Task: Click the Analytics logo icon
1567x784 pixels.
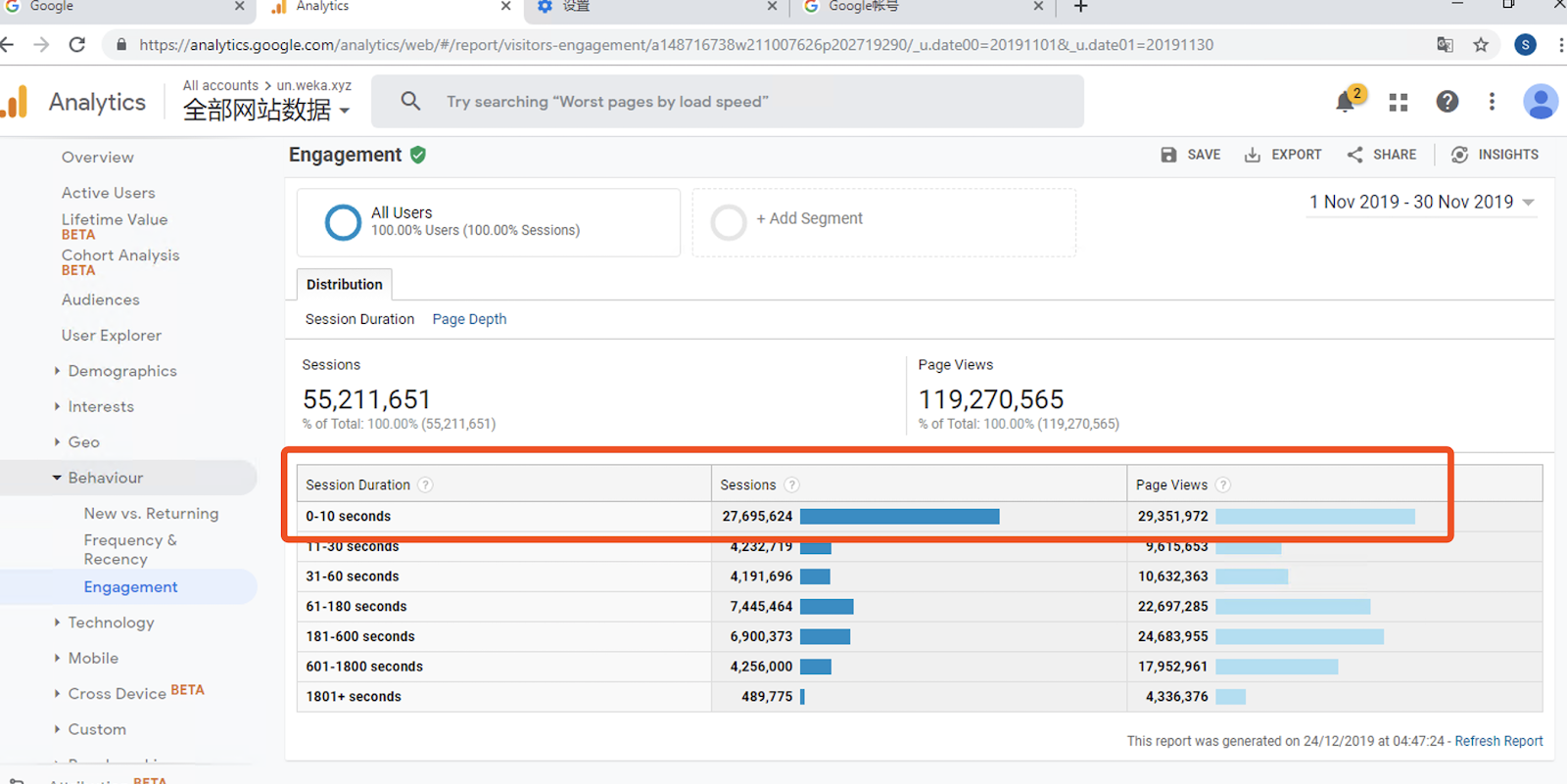Action: [x=16, y=102]
